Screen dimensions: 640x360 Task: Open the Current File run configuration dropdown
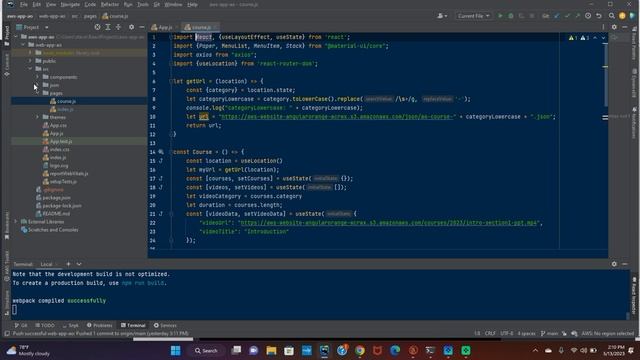pos(473,16)
